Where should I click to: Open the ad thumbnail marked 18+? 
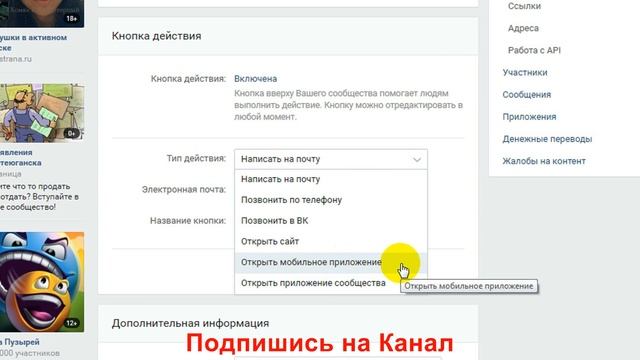coord(42,13)
